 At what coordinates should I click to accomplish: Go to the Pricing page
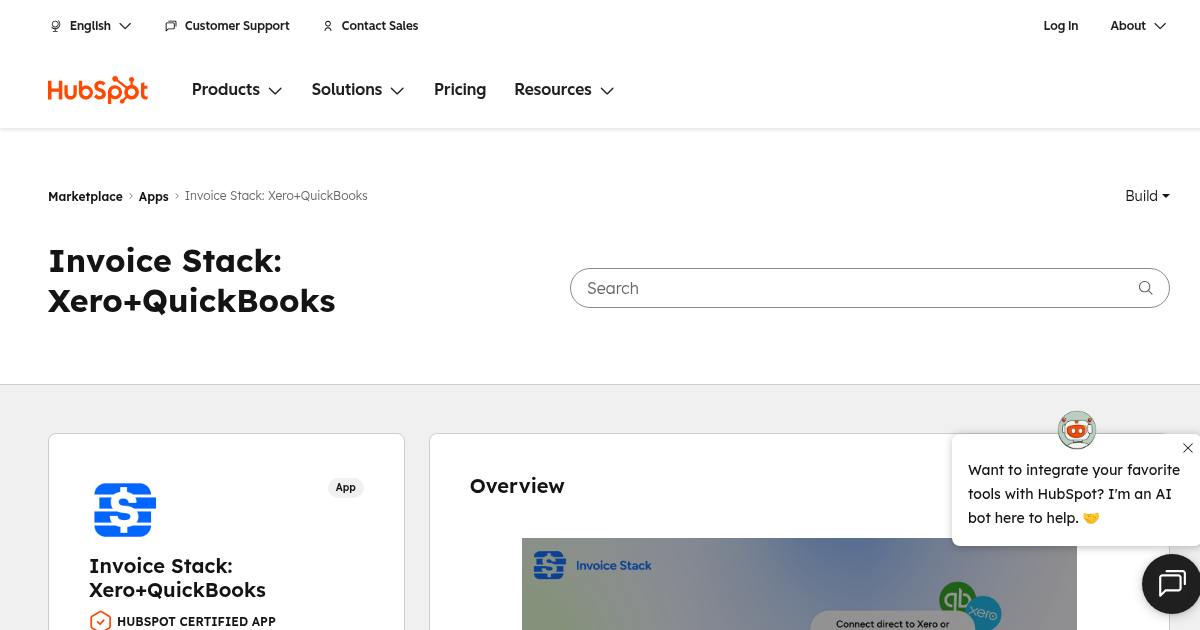click(x=460, y=90)
